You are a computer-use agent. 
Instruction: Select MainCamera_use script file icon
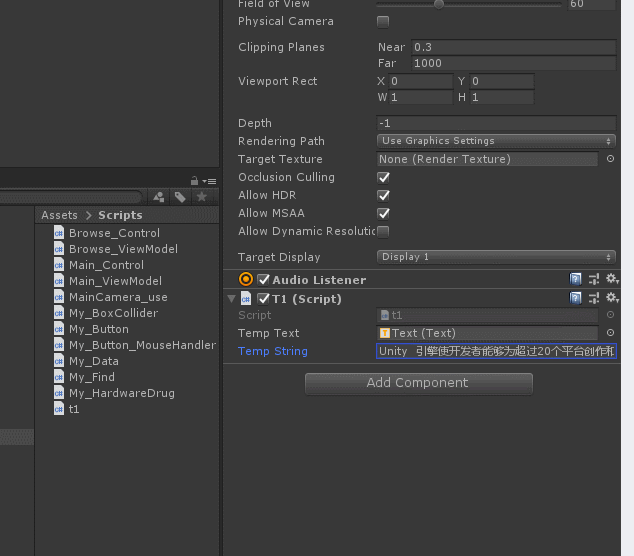click(x=59, y=297)
